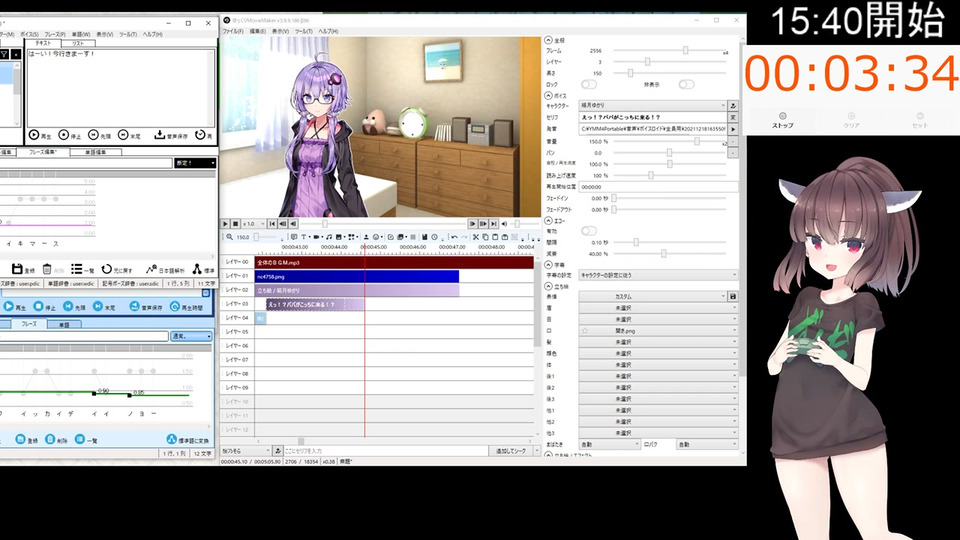
Task: Click the ストップ stop timer button
Action: 782,120
